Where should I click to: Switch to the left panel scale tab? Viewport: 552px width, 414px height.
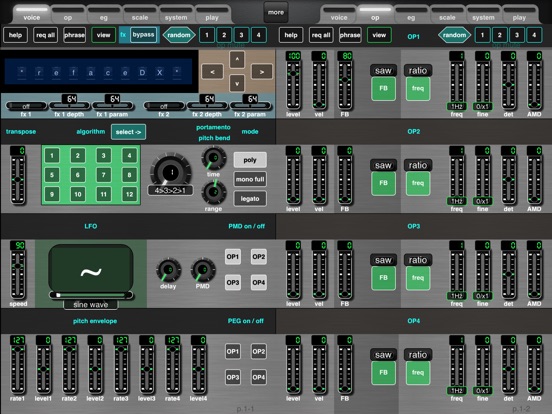(140, 15)
